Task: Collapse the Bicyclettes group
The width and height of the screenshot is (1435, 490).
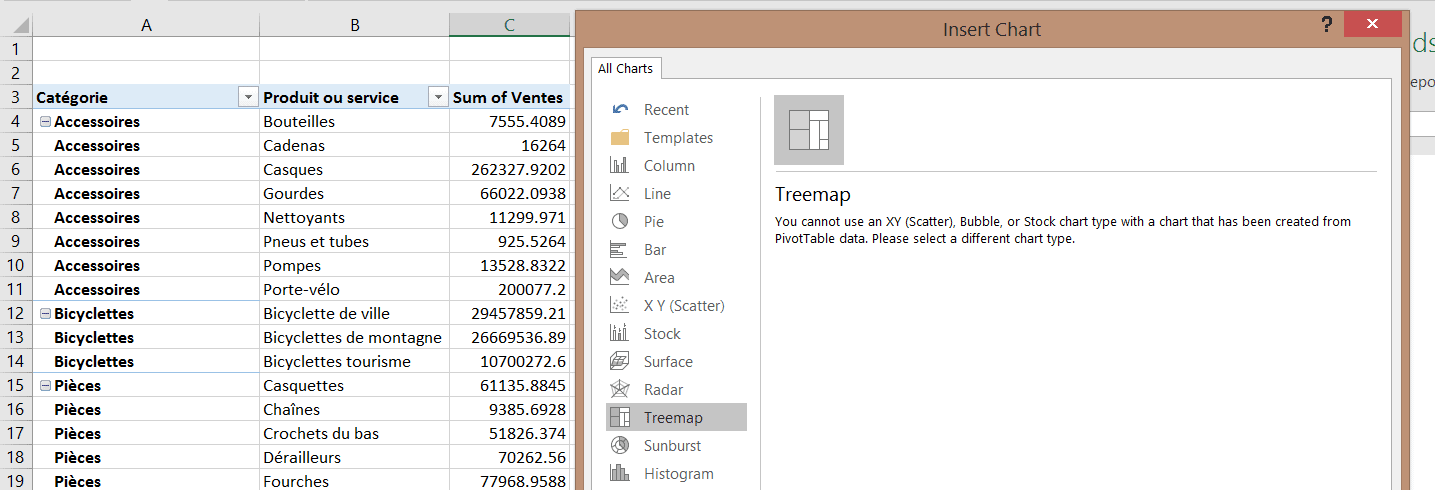Action: pos(44,314)
